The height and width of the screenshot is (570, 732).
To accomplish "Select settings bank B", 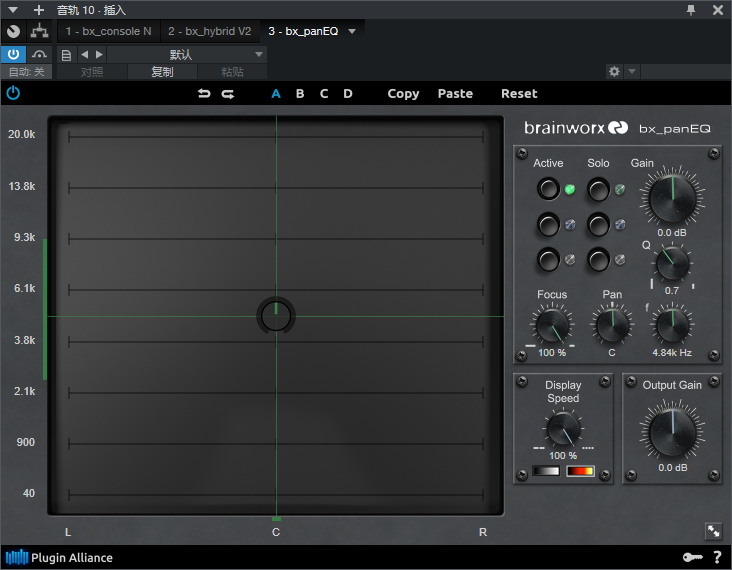I will 300,94.
